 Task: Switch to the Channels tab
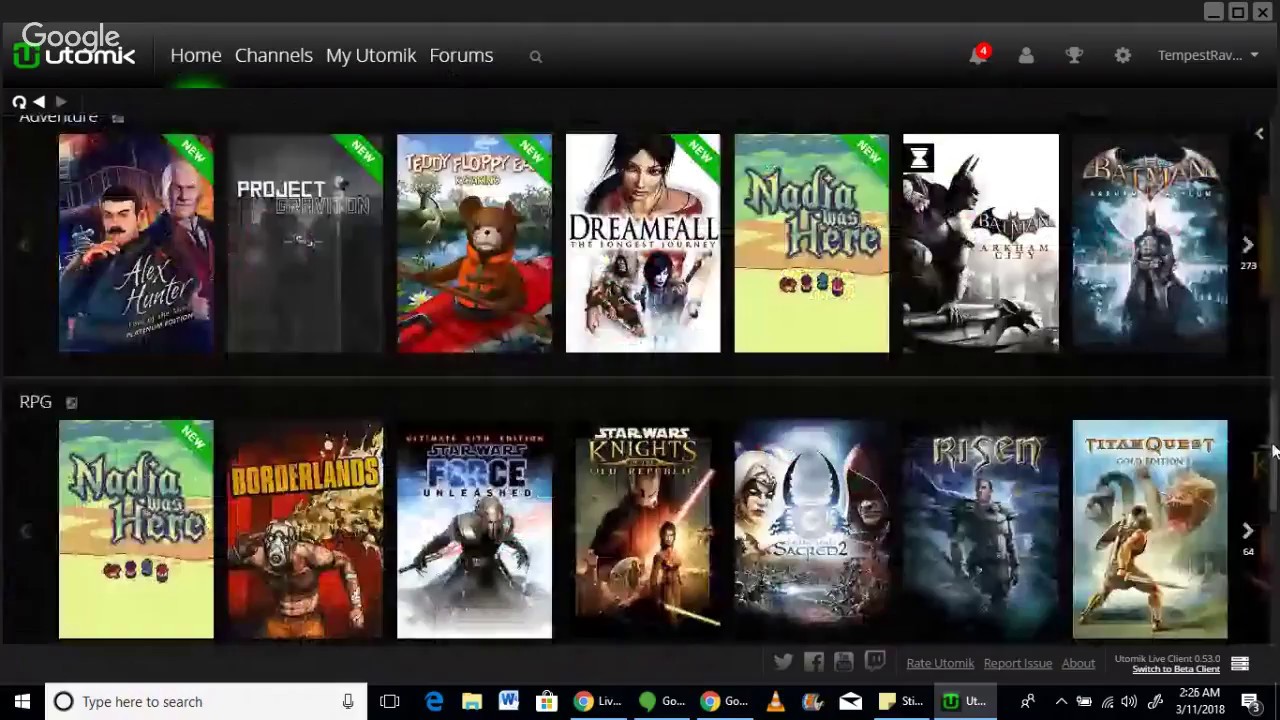(274, 56)
